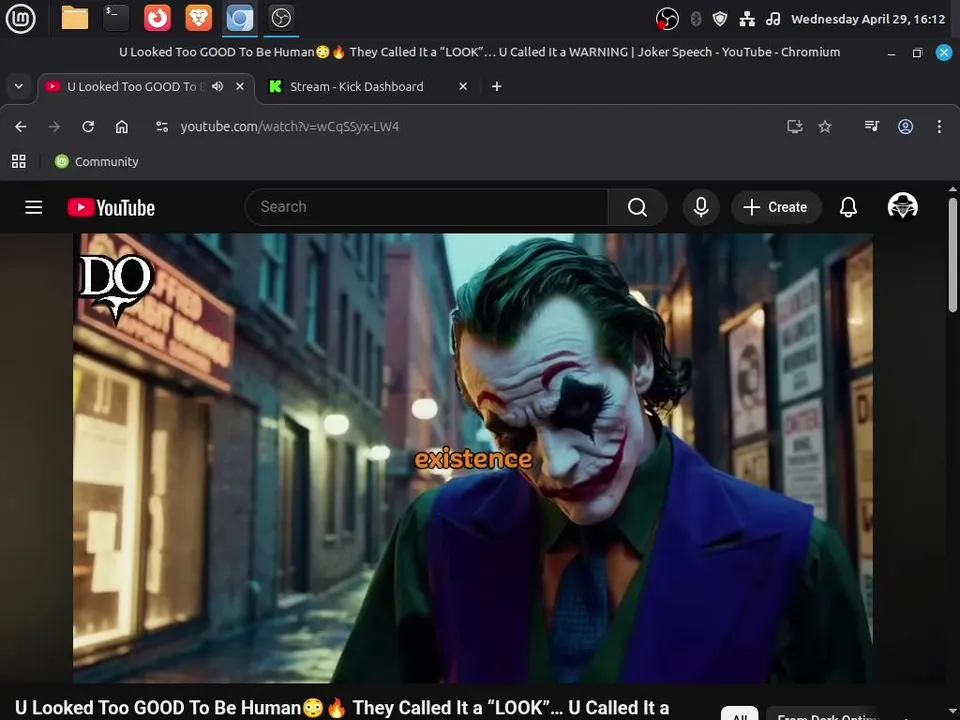Close the Kick Dashboard tab

pyautogui.click(x=463, y=86)
